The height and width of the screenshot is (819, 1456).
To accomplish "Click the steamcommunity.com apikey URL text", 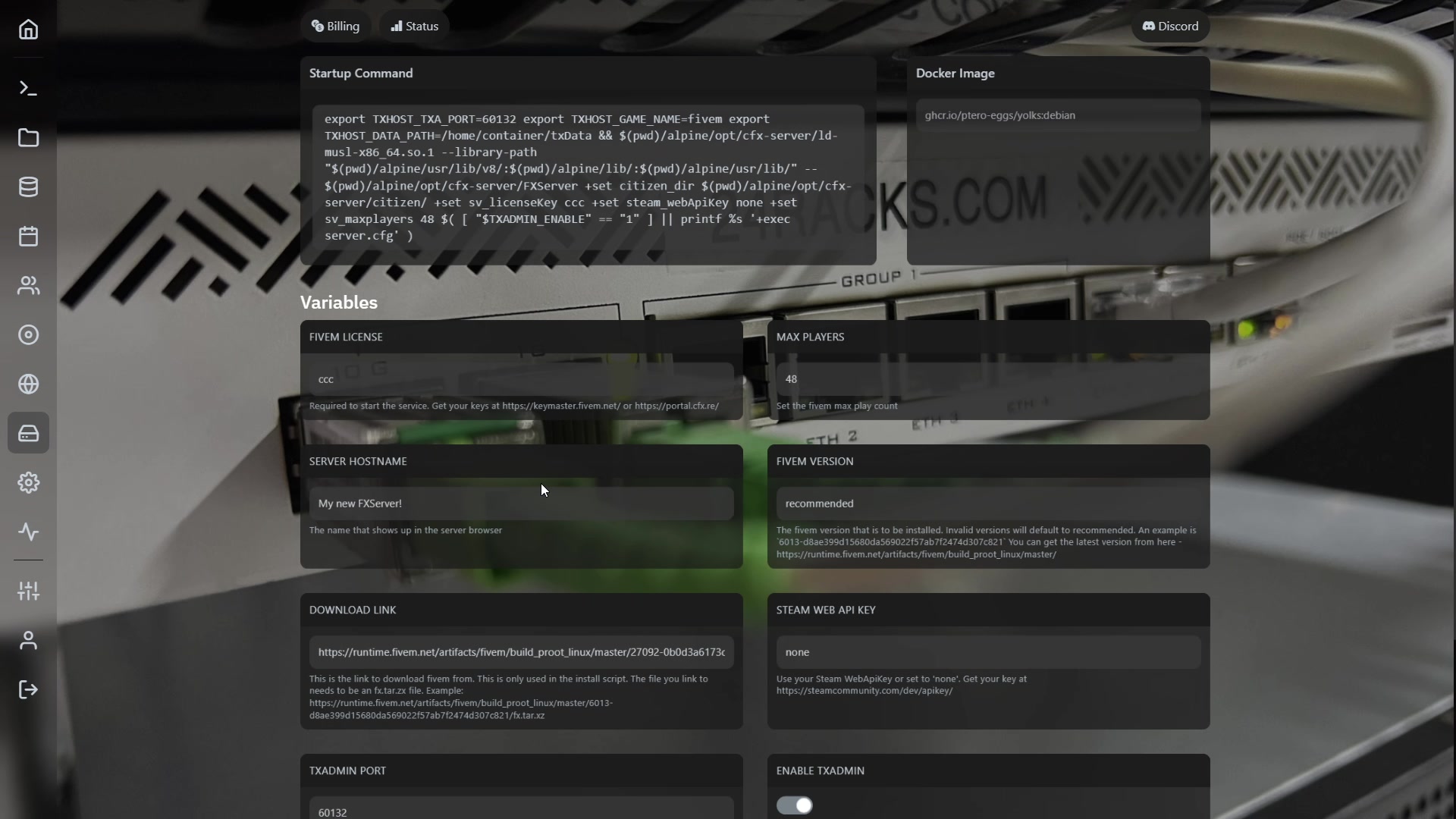I will pos(864,691).
